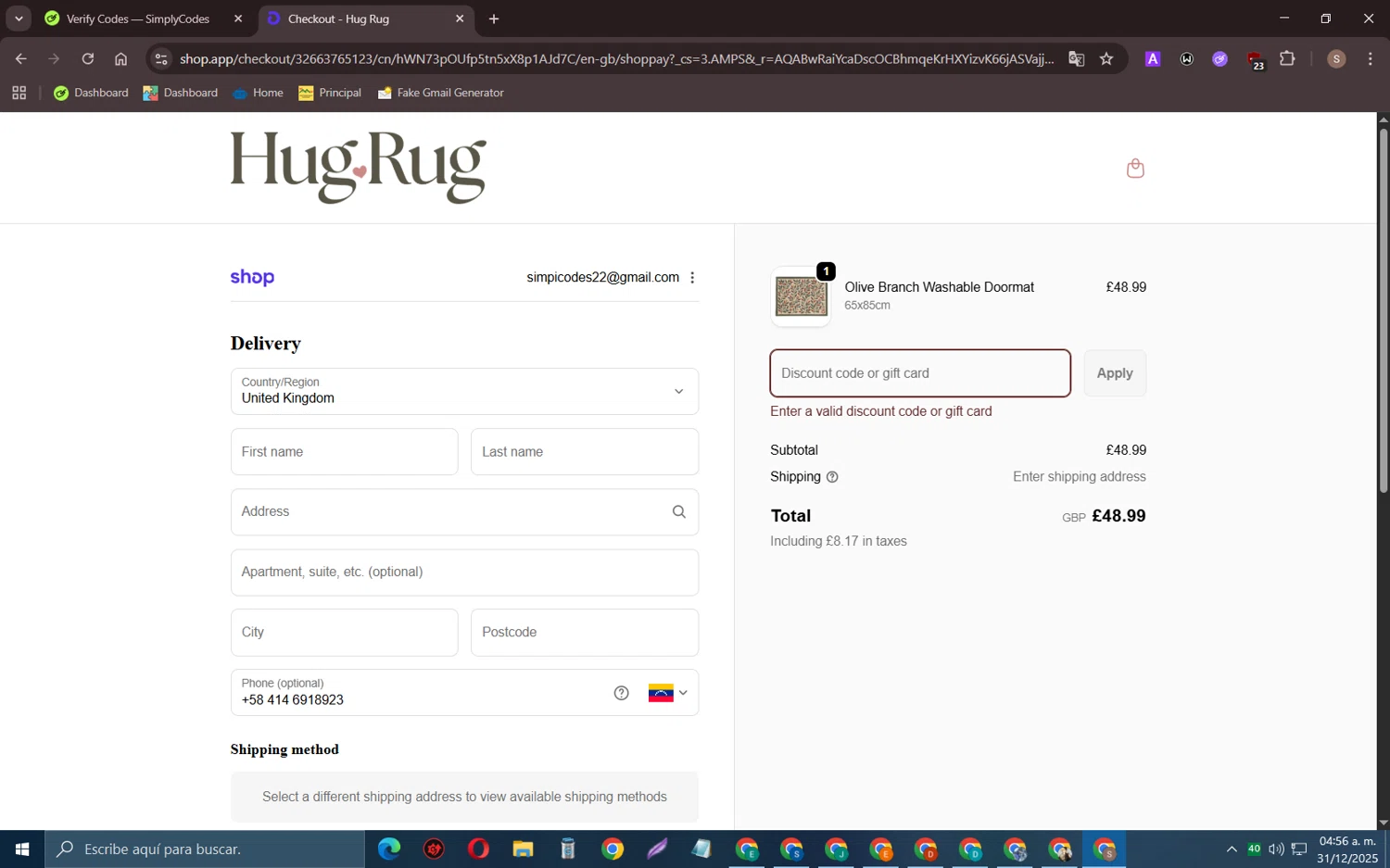Show phone number help question icon
Image resolution: width=1390 pixels, height=868 pixels.
point(621,693)
